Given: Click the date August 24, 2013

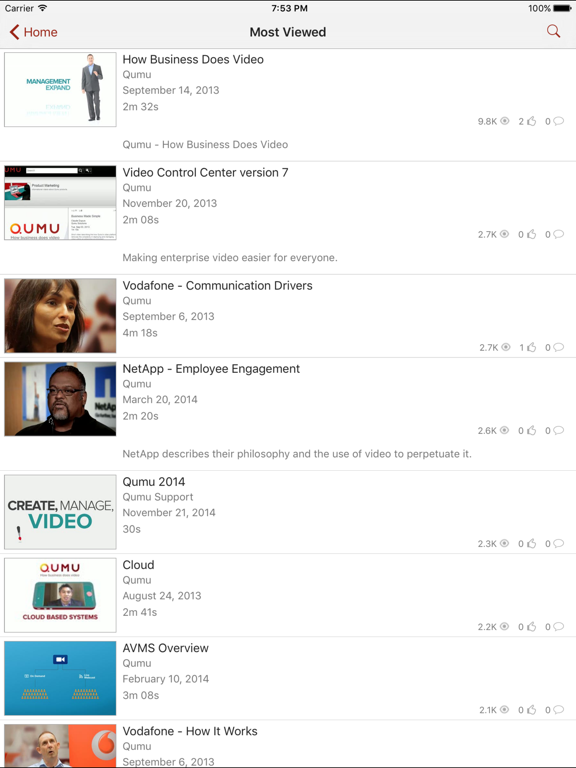Looking at the screenshot, I should click(162, 596).
